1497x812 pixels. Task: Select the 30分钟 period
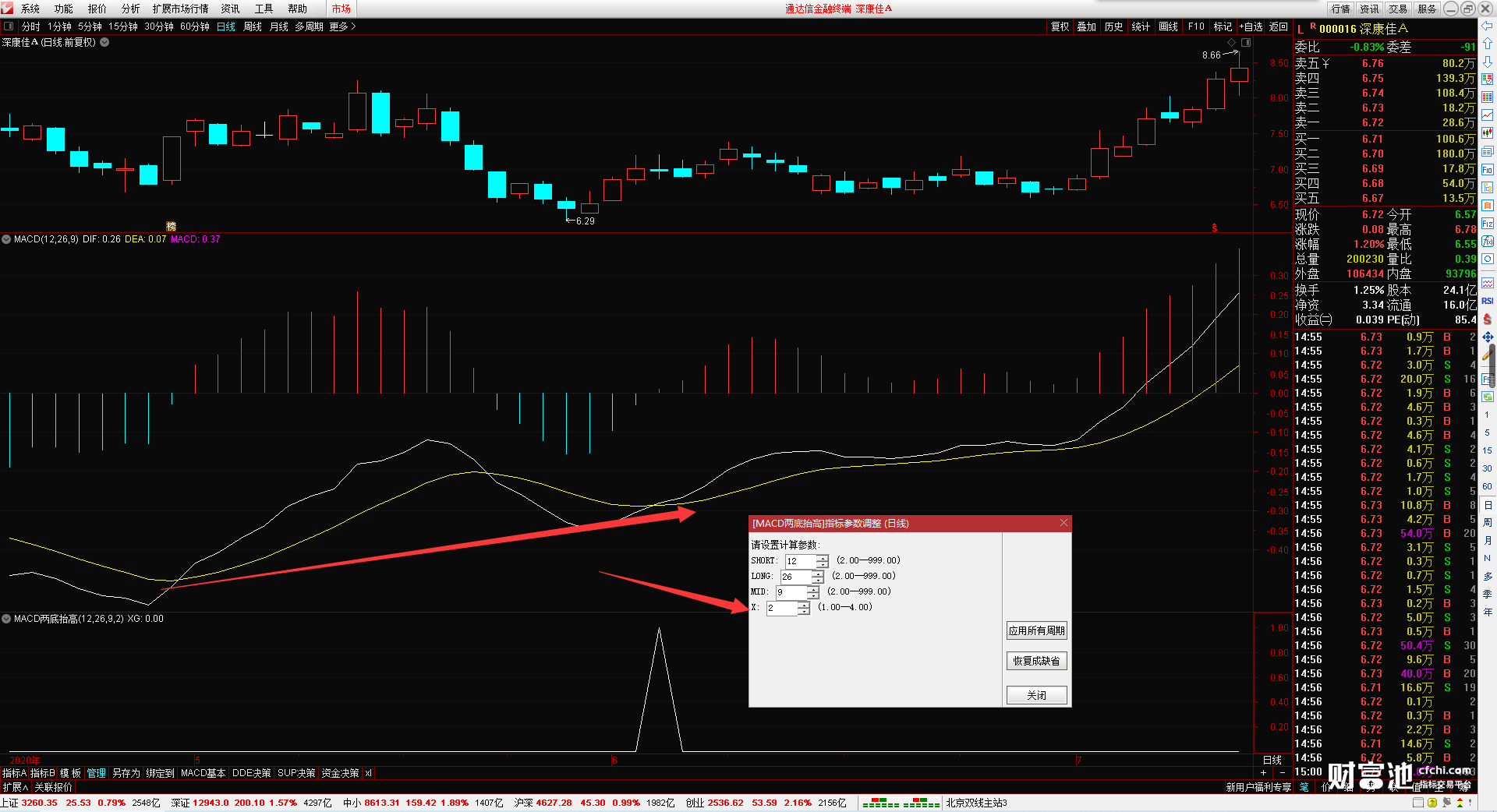pos(159,26)
